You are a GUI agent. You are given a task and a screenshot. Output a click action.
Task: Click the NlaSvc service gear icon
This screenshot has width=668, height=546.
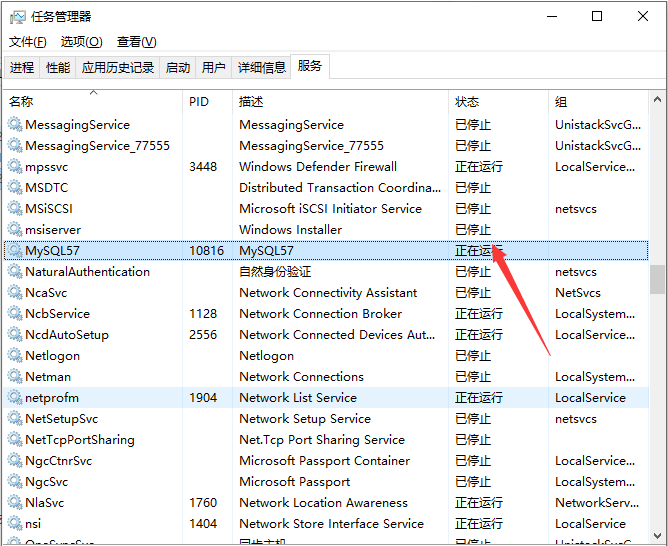14,503
